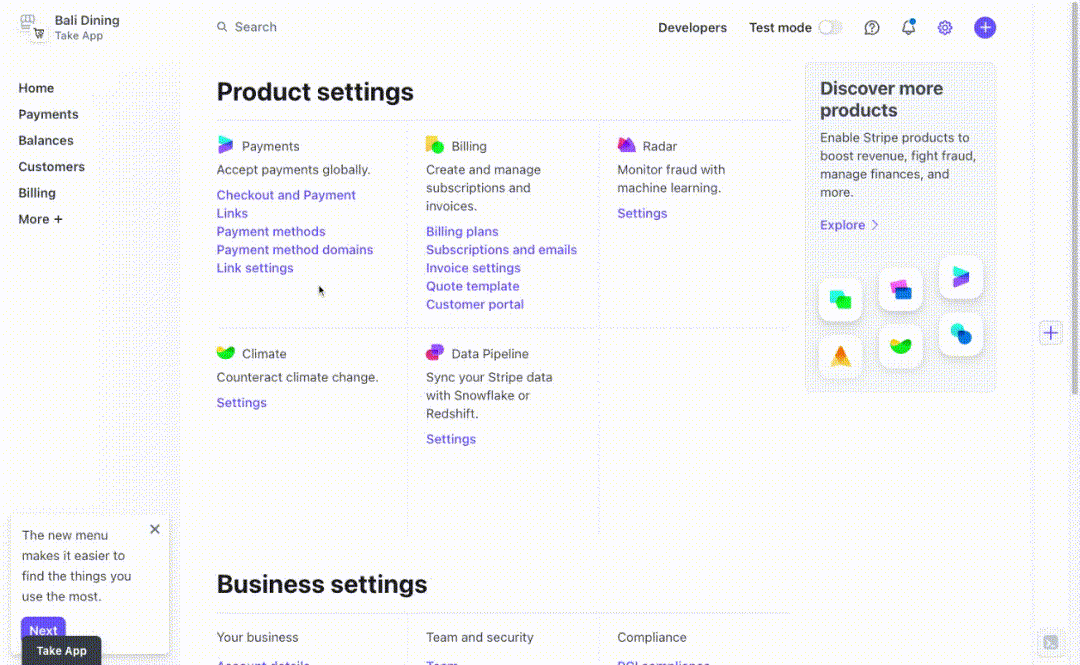Screen dimensions: 1080x665
Task: Open Invoice settings link
Action: [473, 268]
